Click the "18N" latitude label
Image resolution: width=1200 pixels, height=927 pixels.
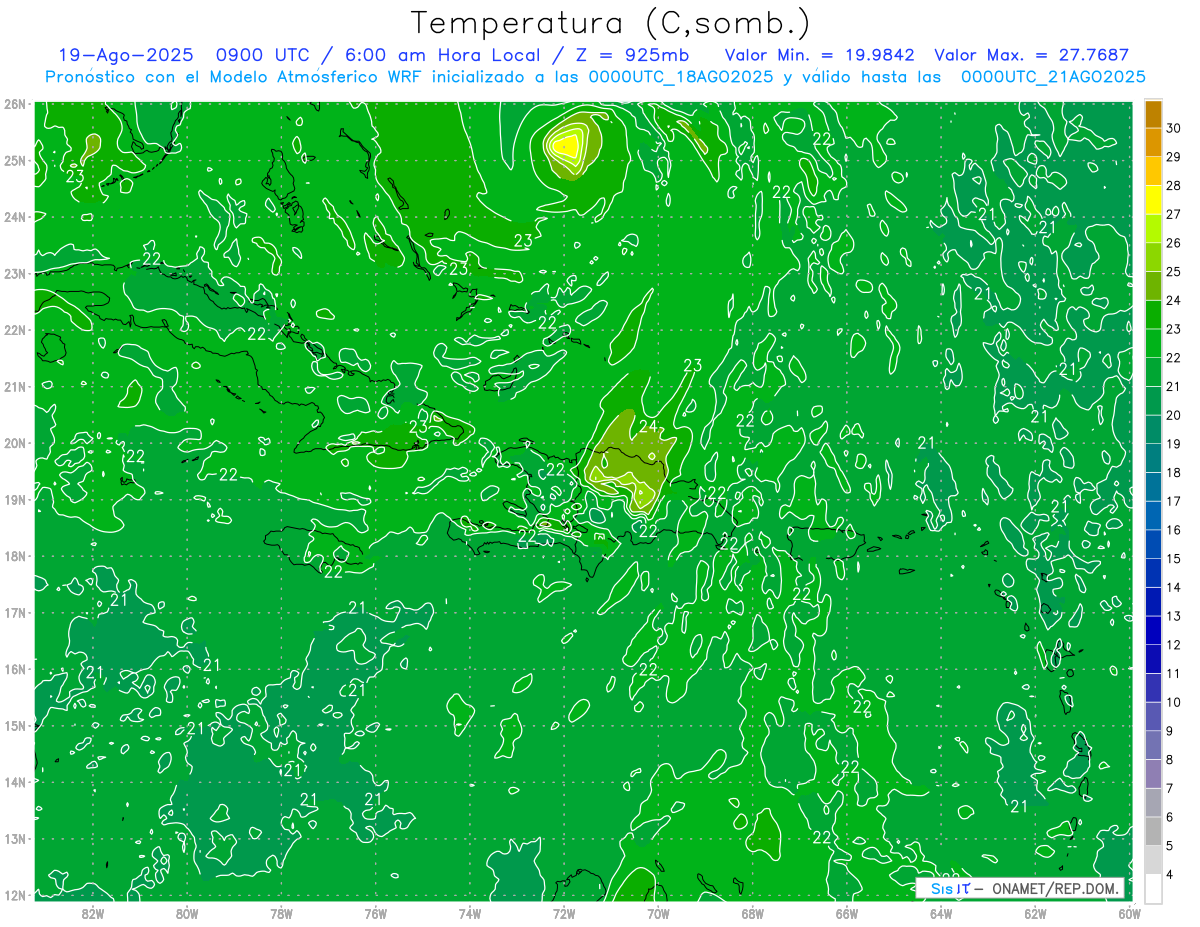pos(15,556)
